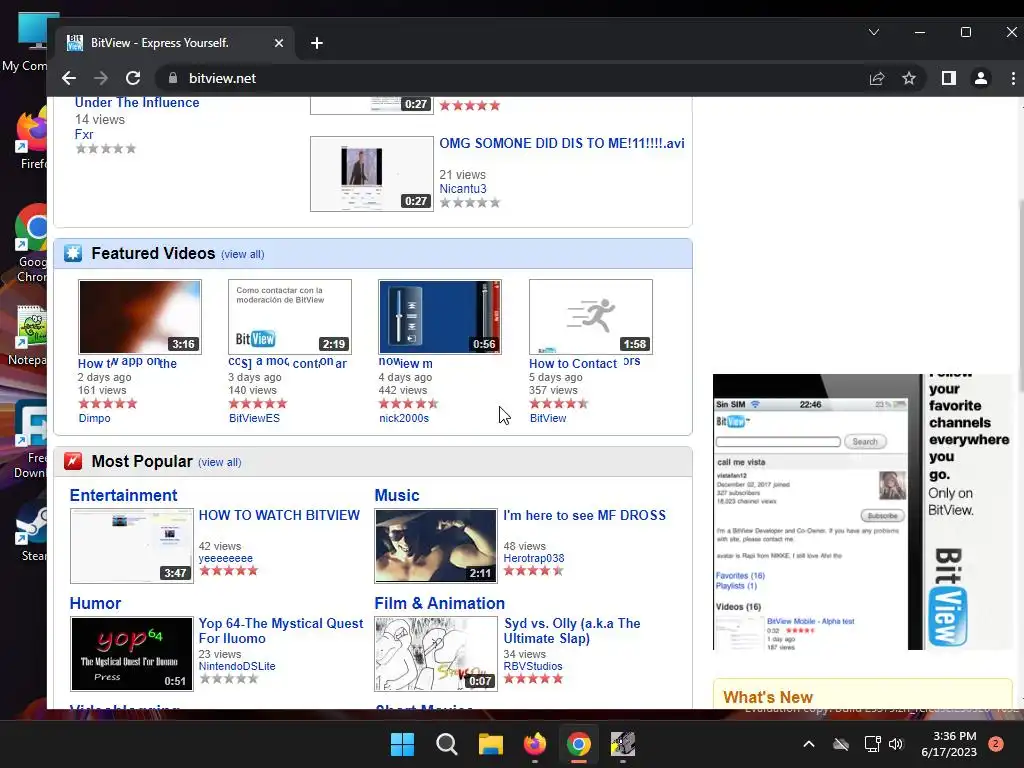Open the Windows Start menu

coord(402,744)
